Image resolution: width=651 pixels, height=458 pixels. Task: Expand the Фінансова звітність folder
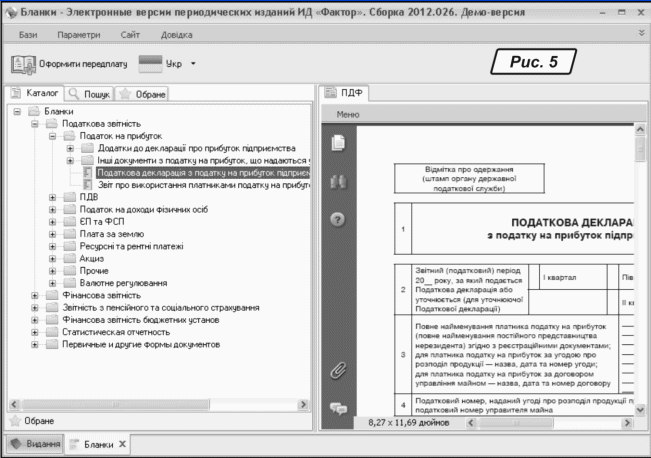point(37,295)
